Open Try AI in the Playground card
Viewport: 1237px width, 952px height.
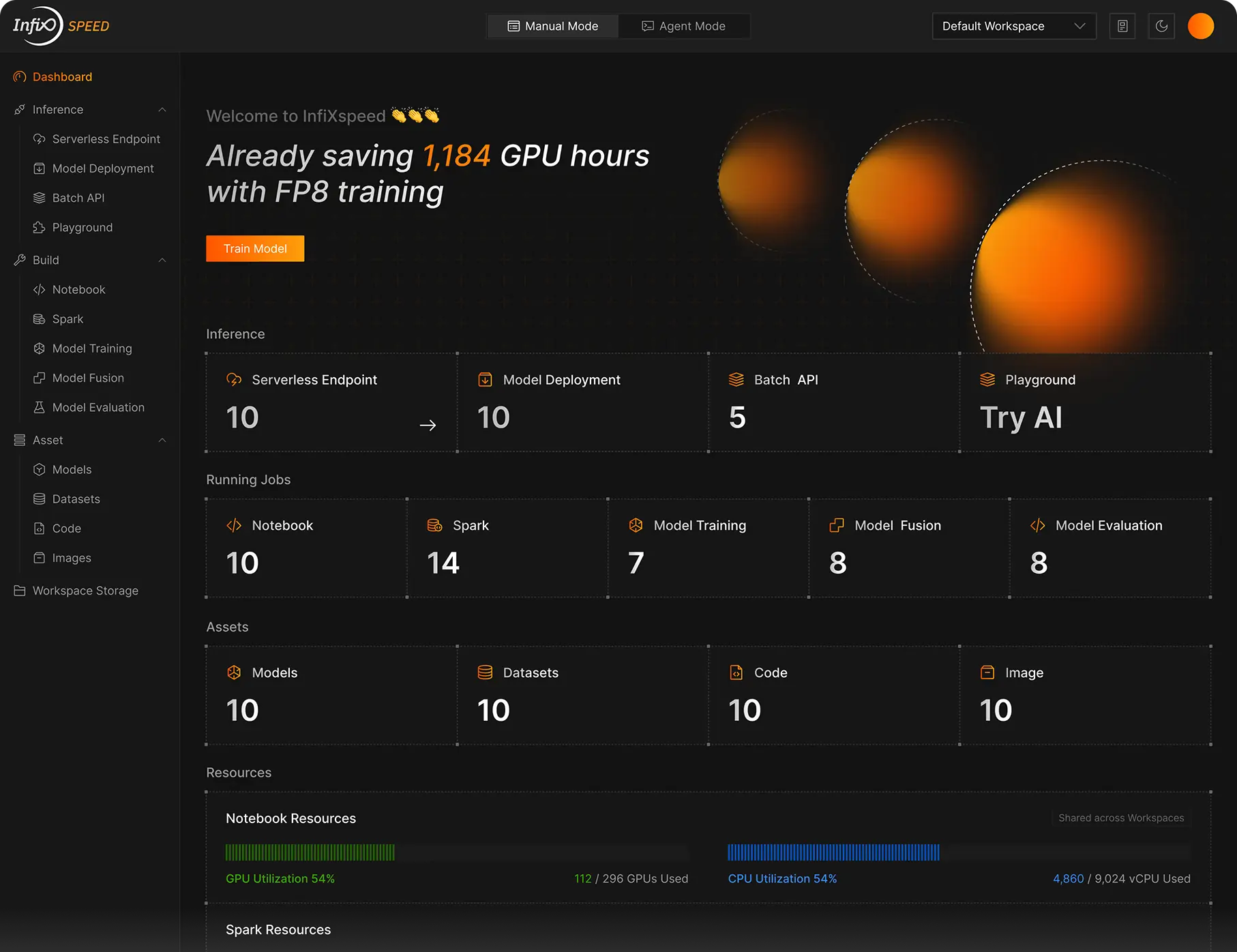pyautogui.click(x=1021, y=417)
